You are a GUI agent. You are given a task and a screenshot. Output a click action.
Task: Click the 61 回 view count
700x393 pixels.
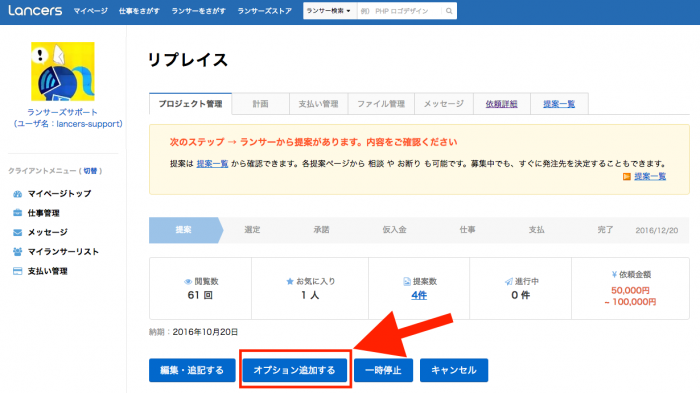point(200,295)
